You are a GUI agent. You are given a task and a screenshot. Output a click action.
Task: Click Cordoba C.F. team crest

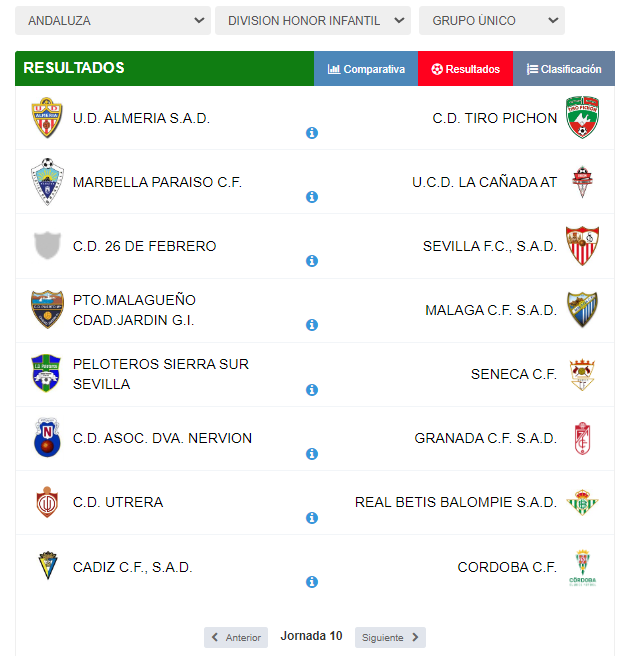(583, 567)
